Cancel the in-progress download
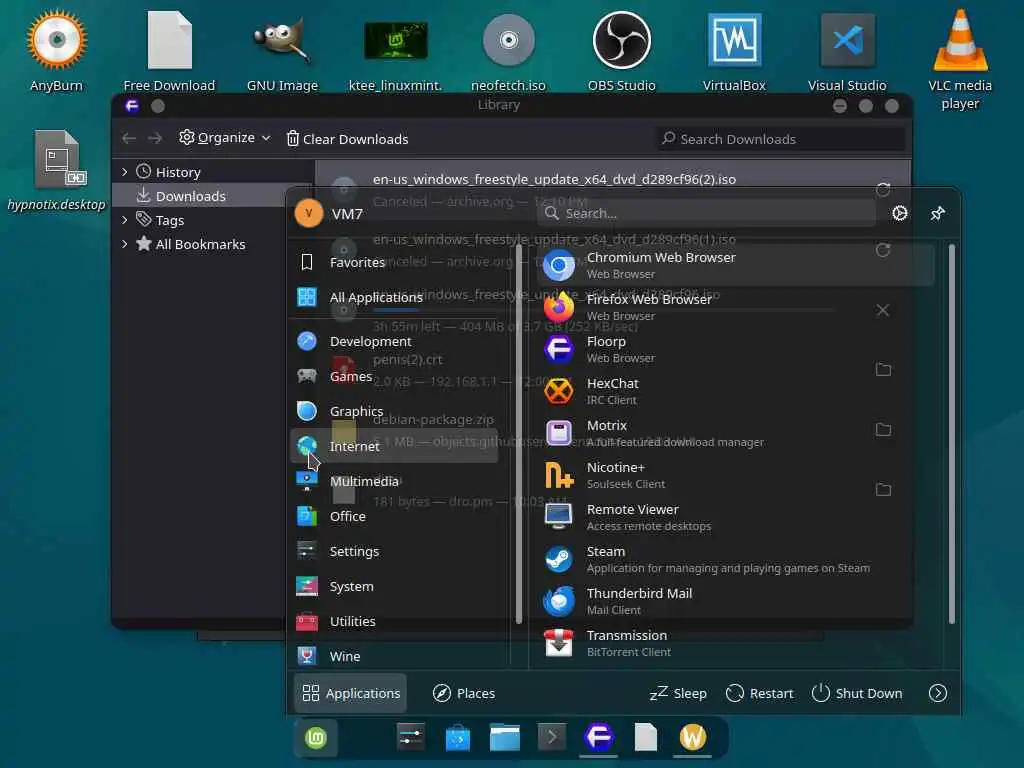This screenshot has width=1024, height=768. pos(883,310)
